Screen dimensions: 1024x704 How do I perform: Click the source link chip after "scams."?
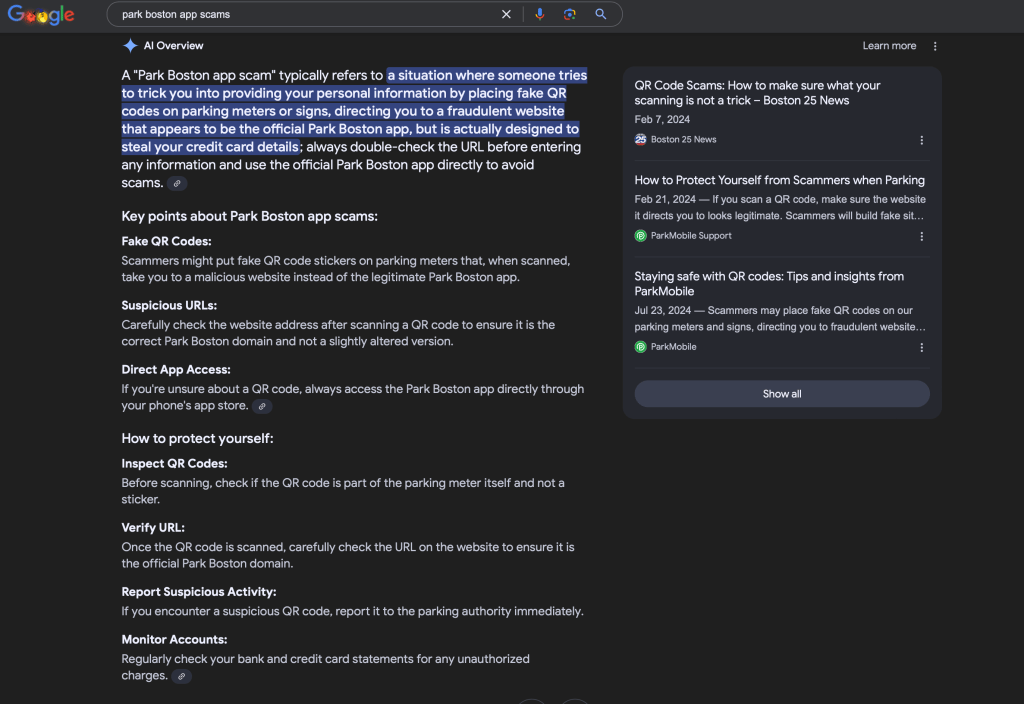pos(177,184)
